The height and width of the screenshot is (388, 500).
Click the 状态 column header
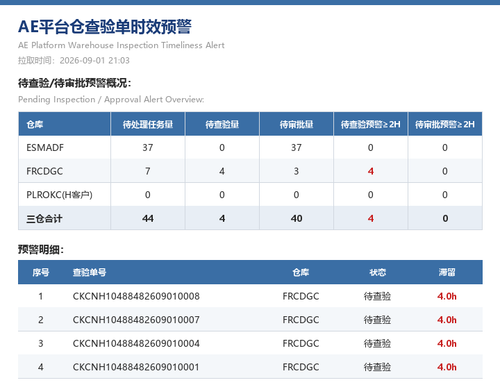(378, 272)
